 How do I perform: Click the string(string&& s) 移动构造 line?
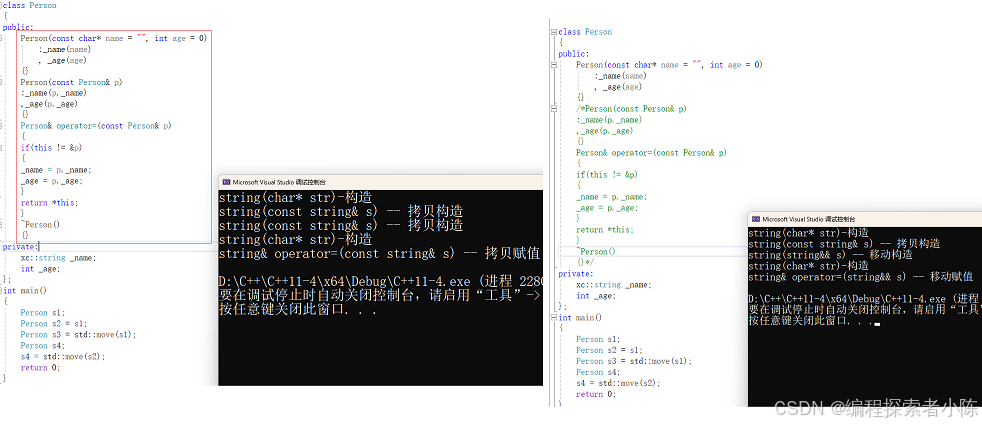click(830, 255)
